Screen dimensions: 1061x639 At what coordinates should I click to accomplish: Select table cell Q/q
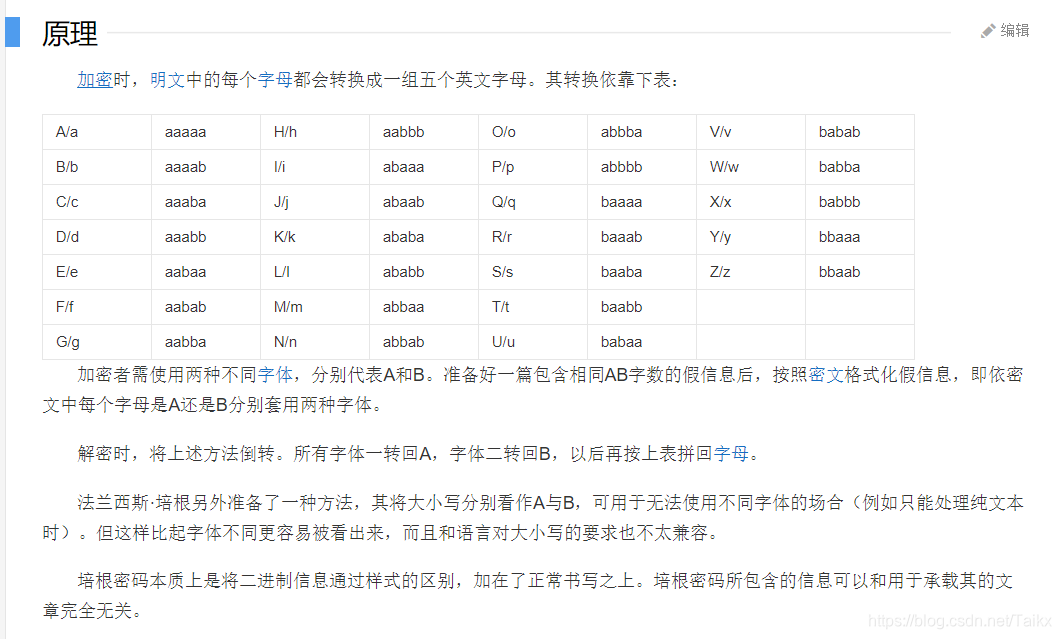click(x=533, y=202)
